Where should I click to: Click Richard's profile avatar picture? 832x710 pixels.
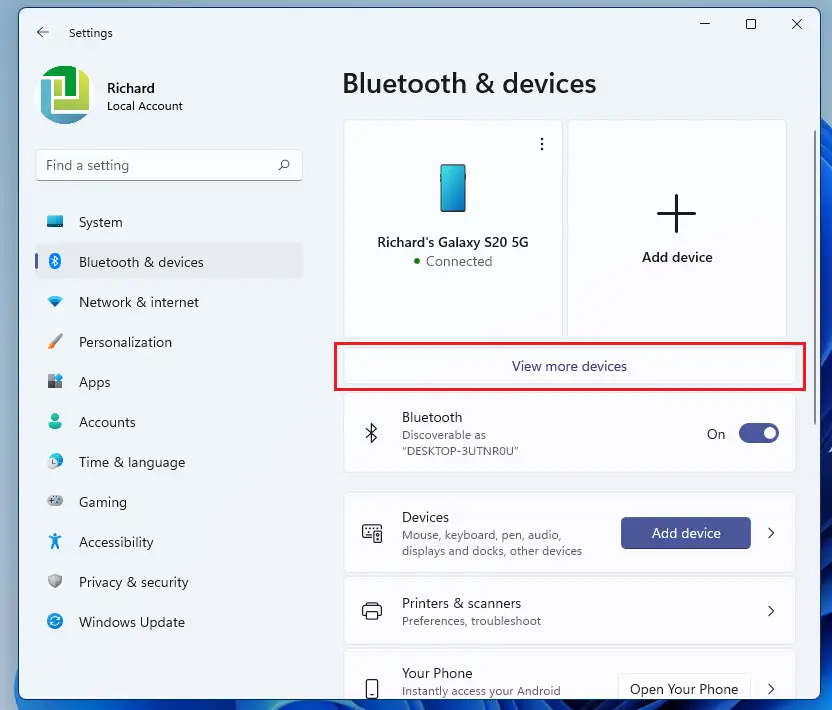65,95
